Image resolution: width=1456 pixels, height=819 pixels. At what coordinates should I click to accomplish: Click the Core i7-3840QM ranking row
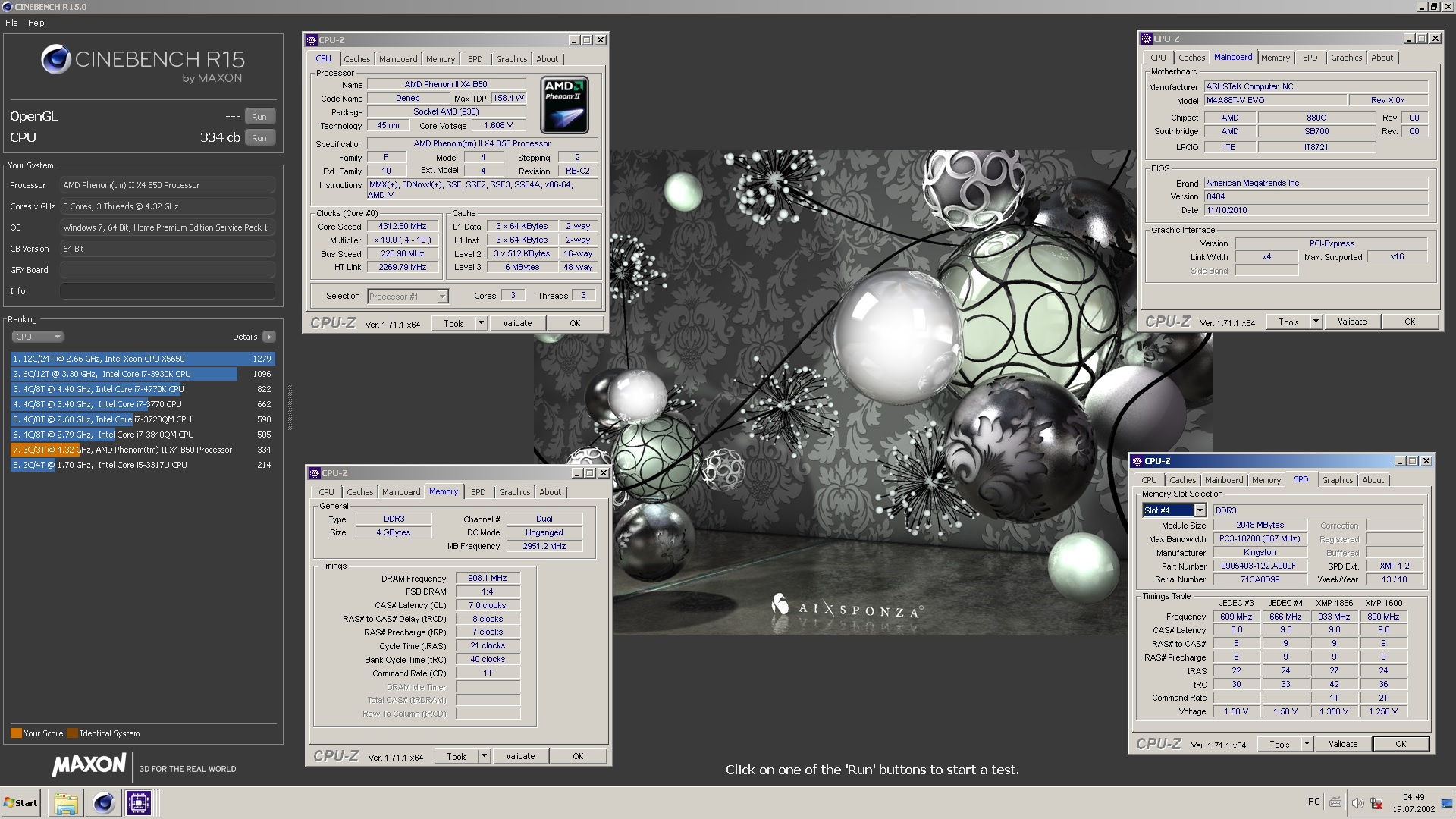point(143,435)
